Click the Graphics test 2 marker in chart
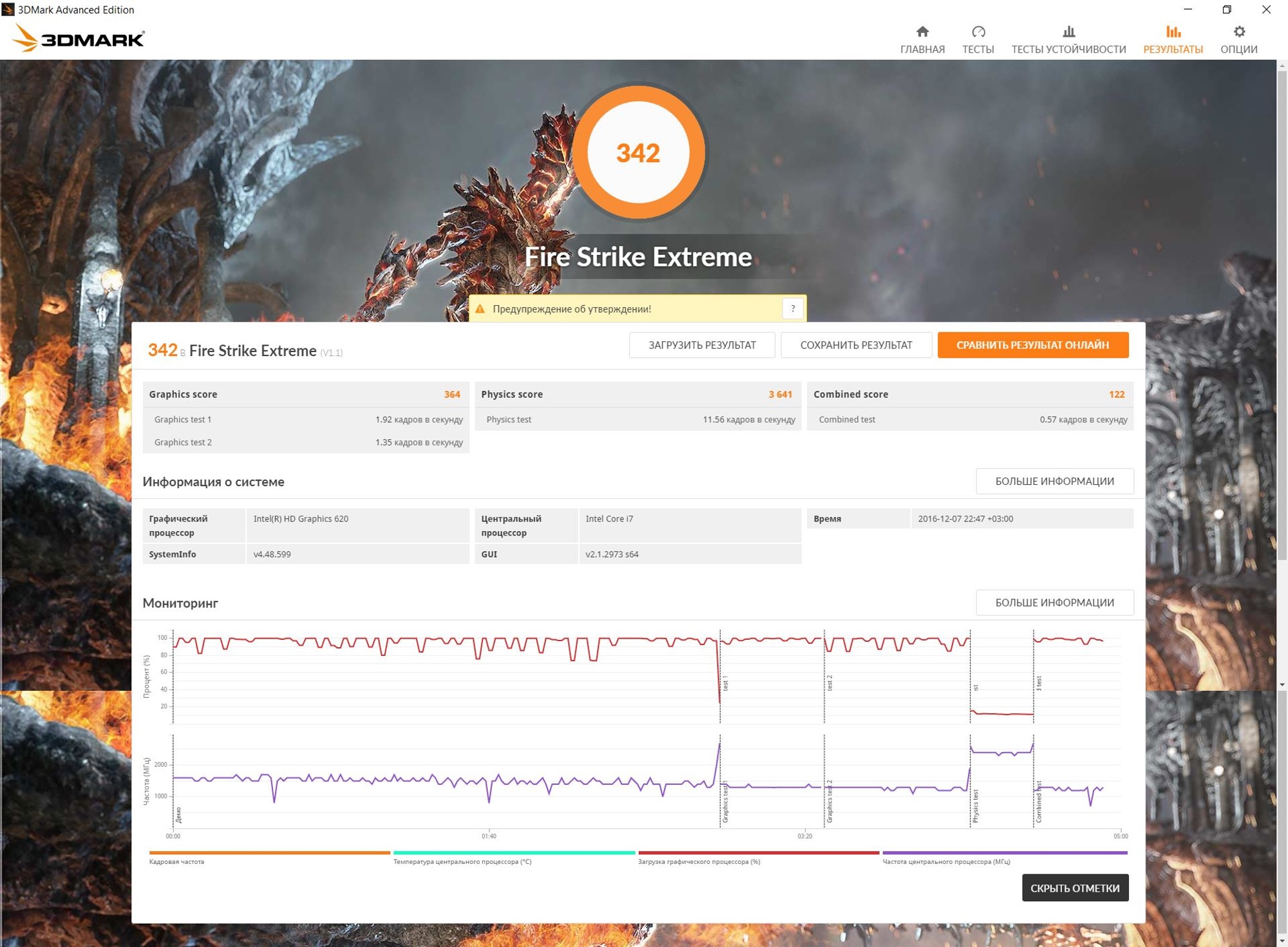This screenshot has width=1288, height=947. tap(829, 802)
